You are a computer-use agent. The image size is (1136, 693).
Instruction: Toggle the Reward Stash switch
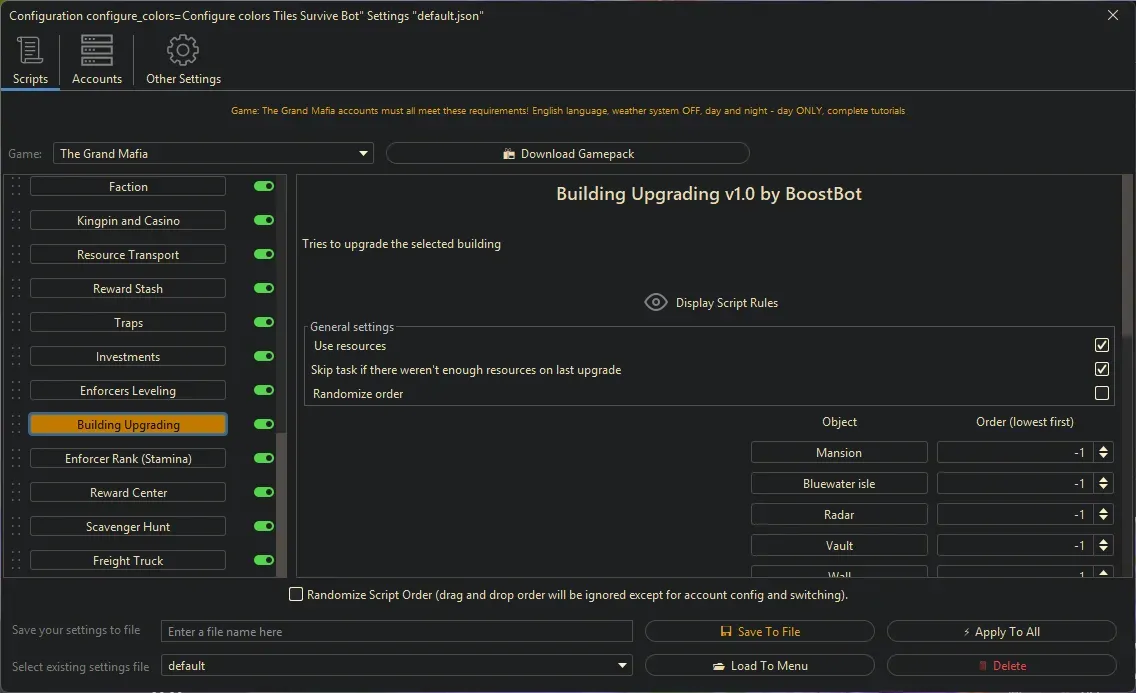tap(264, 288)
